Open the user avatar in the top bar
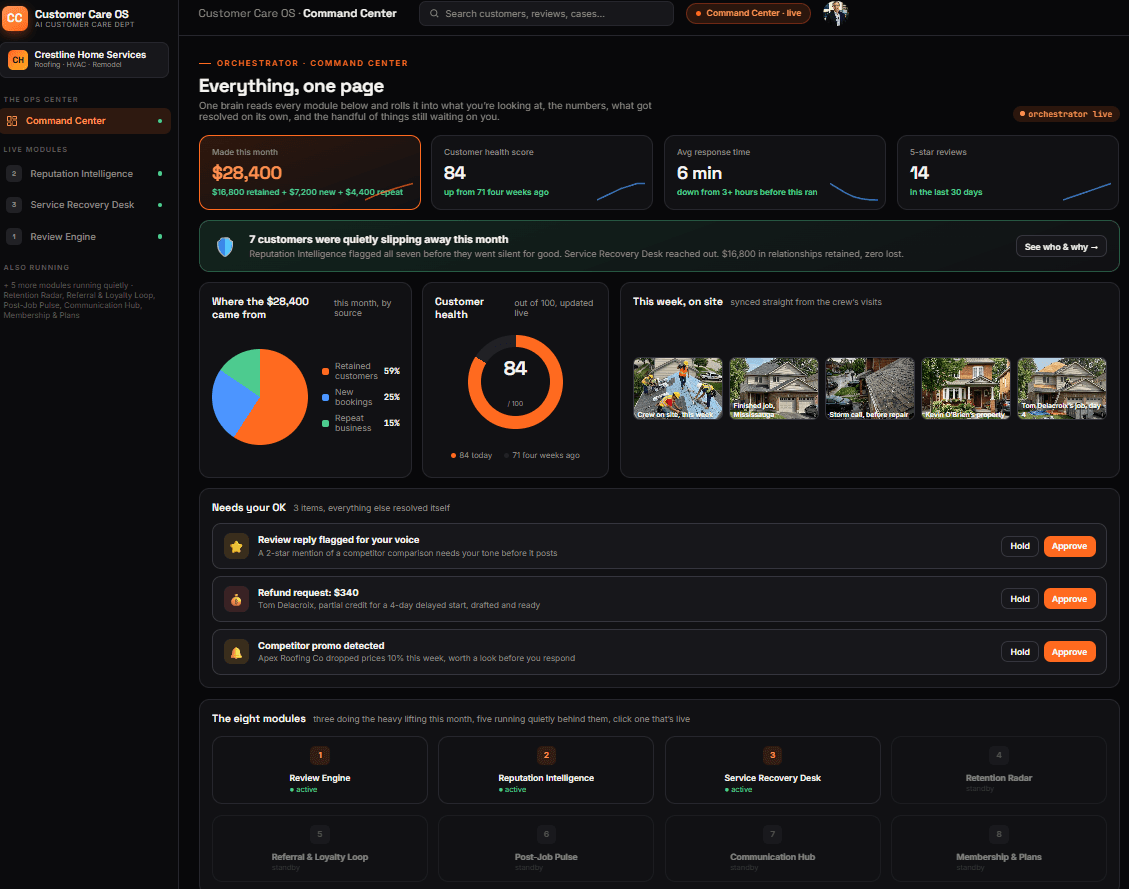This screenshot has width=1129, height=889. pos(836,13)
